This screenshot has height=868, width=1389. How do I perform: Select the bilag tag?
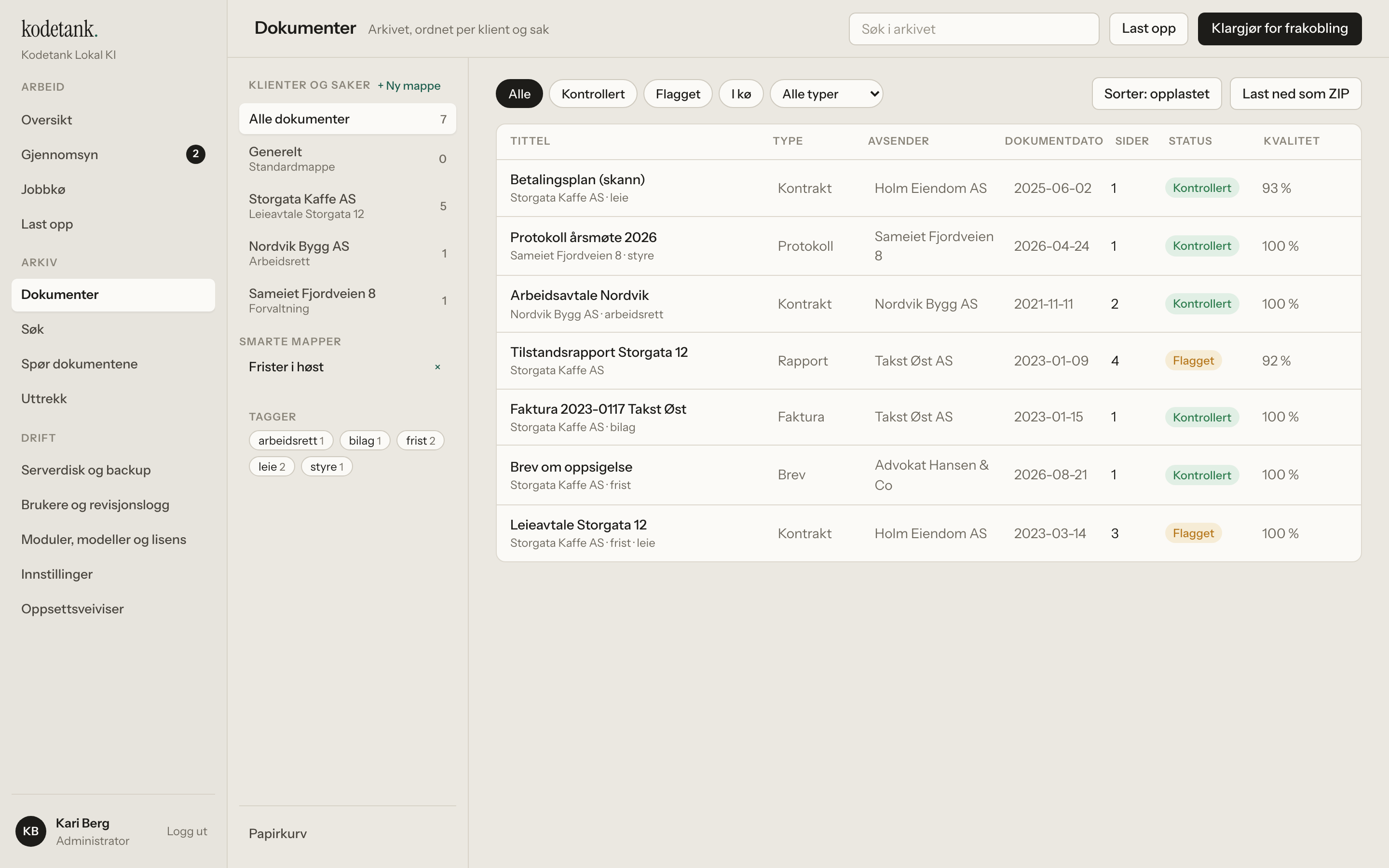[365, 440]
